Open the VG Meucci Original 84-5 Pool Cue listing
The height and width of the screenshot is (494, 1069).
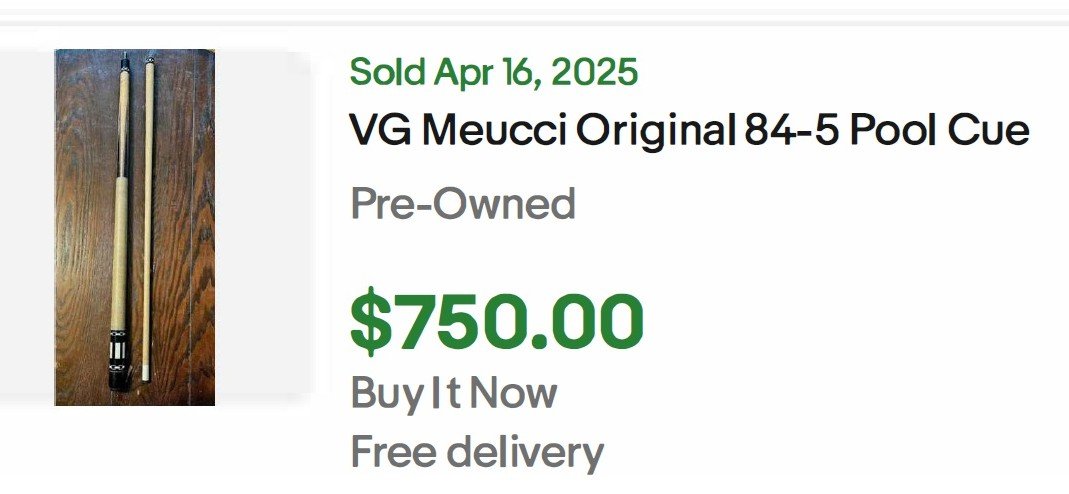click(x=689, y=130)
